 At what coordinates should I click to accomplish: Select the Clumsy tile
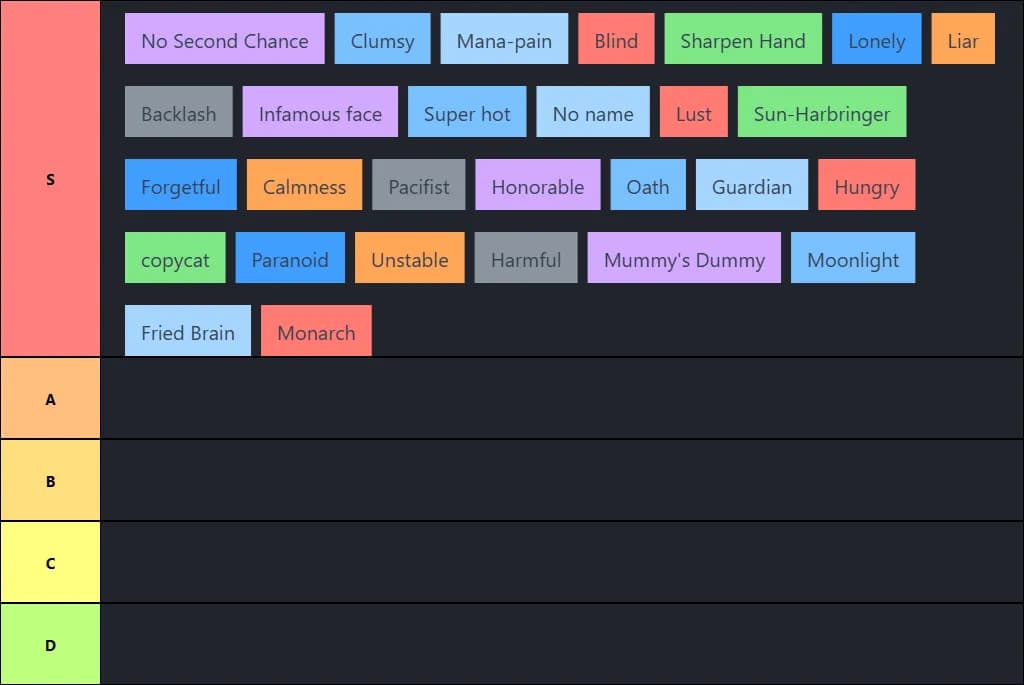[x=382, y=40]
